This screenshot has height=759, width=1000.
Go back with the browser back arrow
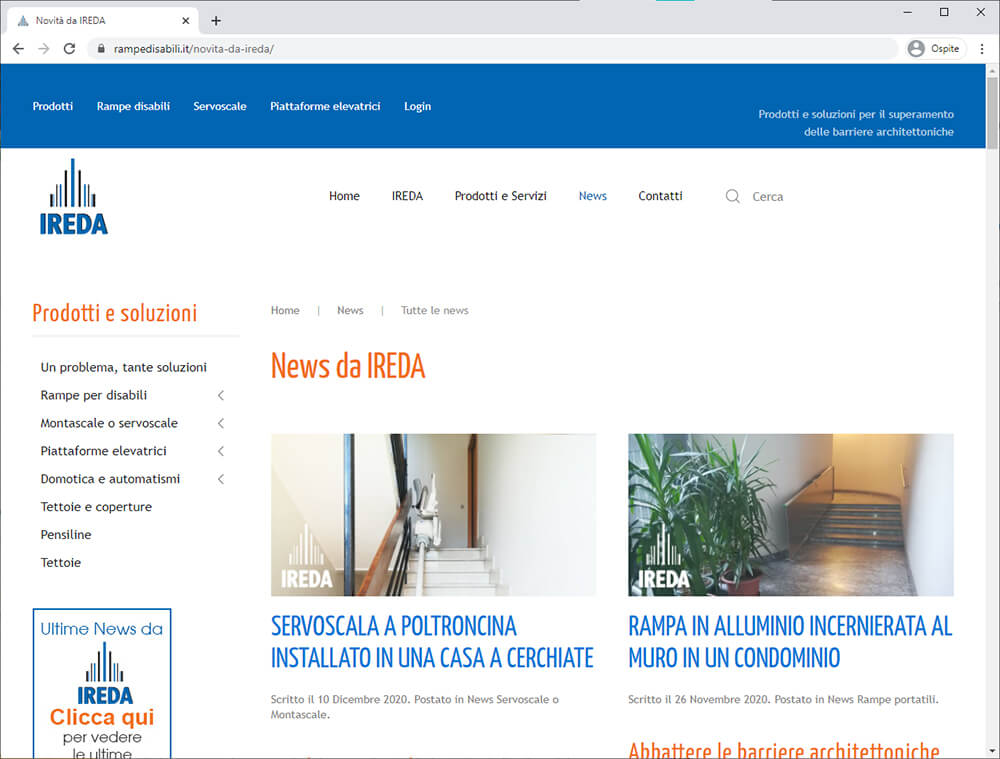click(x=18, y=48)
